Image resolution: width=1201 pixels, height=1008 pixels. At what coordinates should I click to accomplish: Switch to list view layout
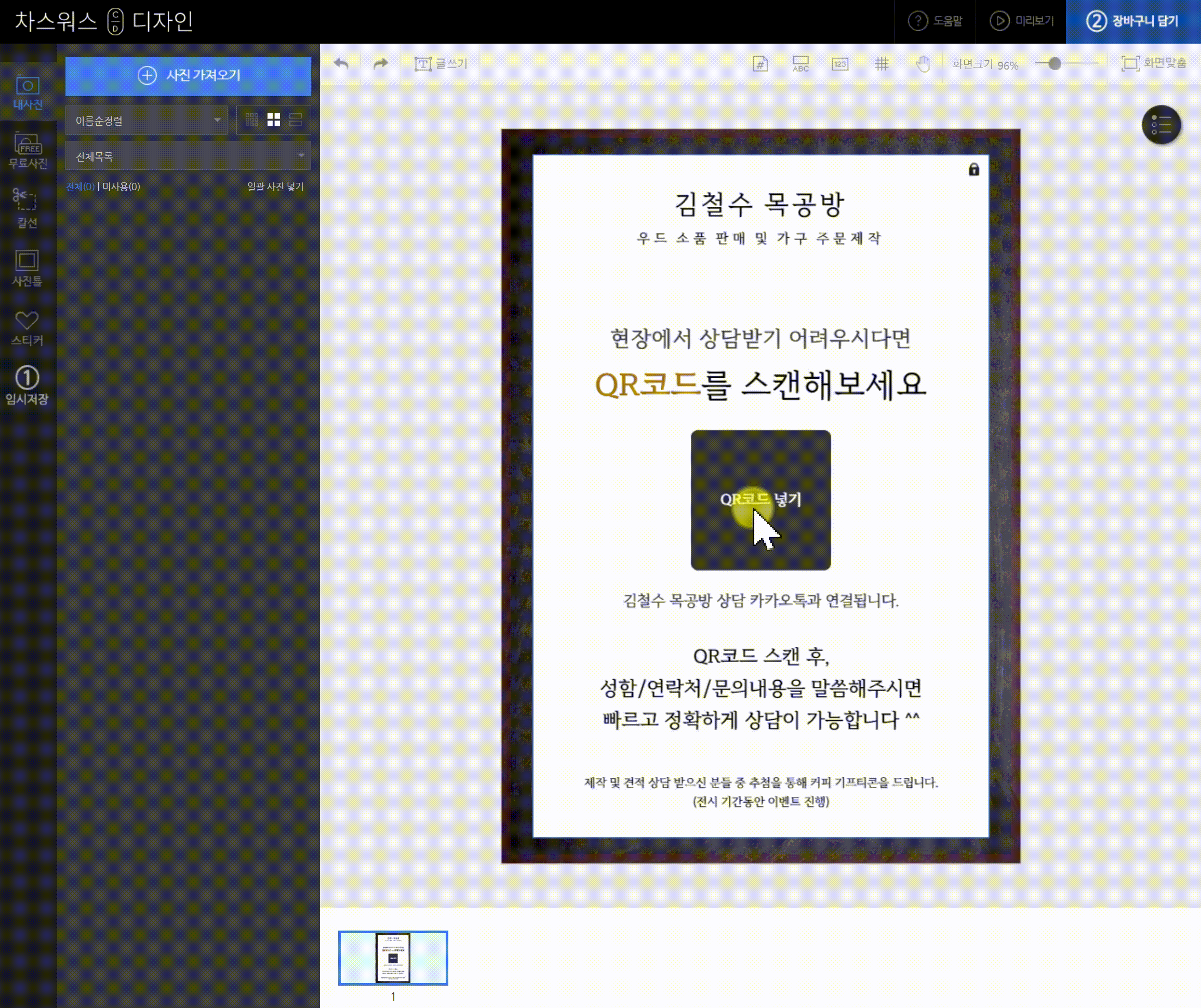click(x=295, y=120)
